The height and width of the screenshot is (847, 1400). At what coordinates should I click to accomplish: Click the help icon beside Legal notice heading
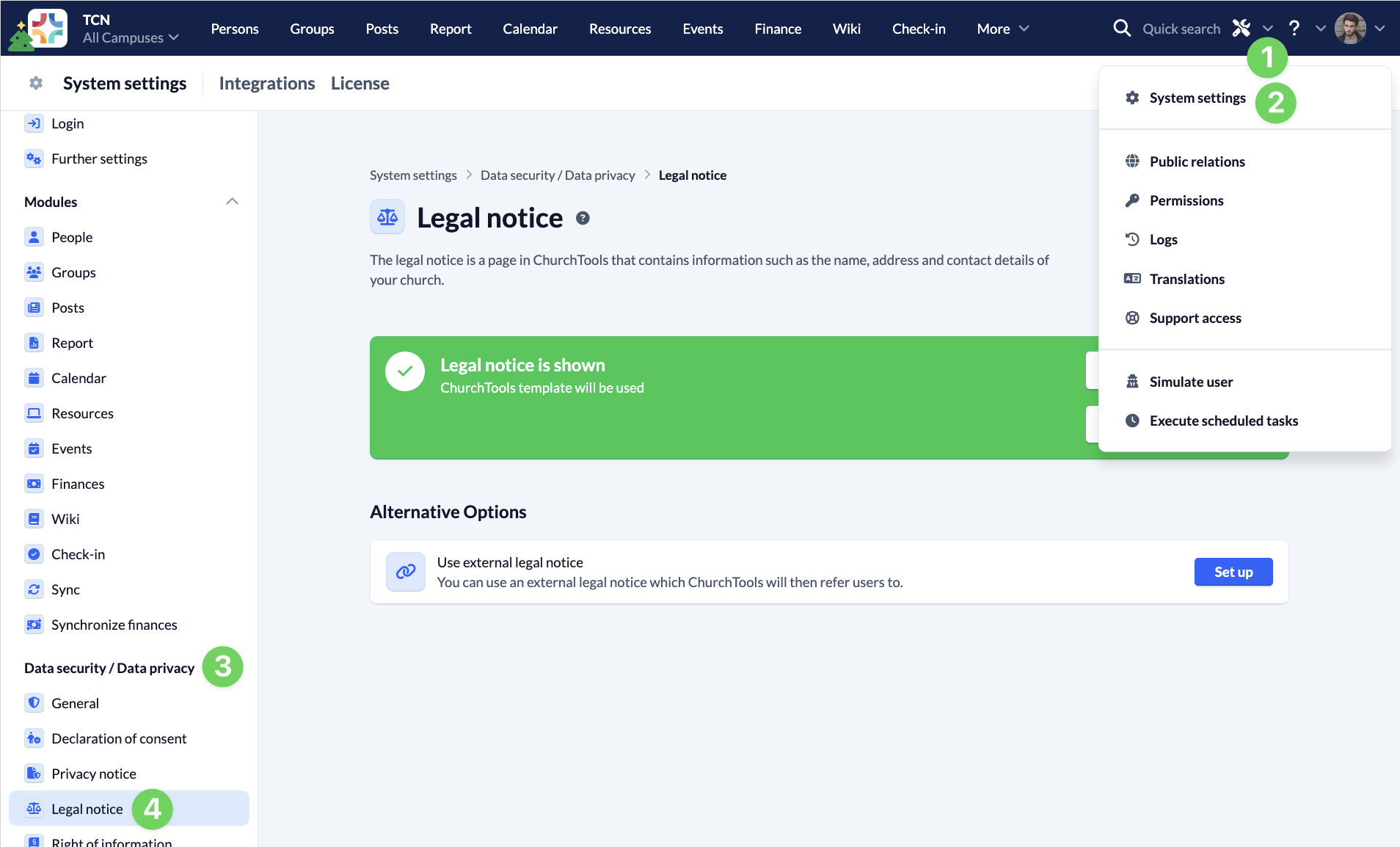pos(583,218)
